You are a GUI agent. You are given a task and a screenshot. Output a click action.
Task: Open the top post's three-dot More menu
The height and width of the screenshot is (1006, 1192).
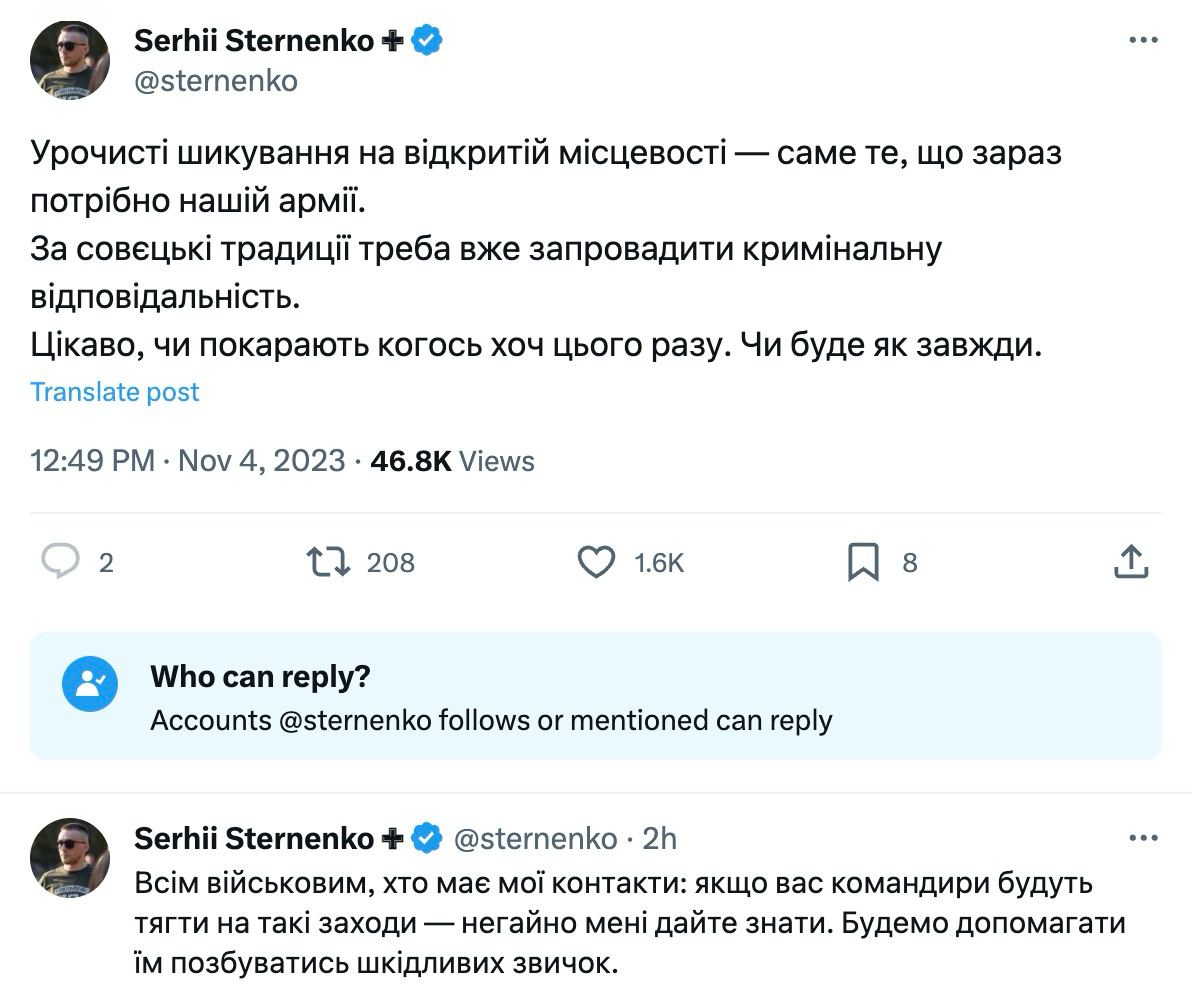click(1143, 41)
